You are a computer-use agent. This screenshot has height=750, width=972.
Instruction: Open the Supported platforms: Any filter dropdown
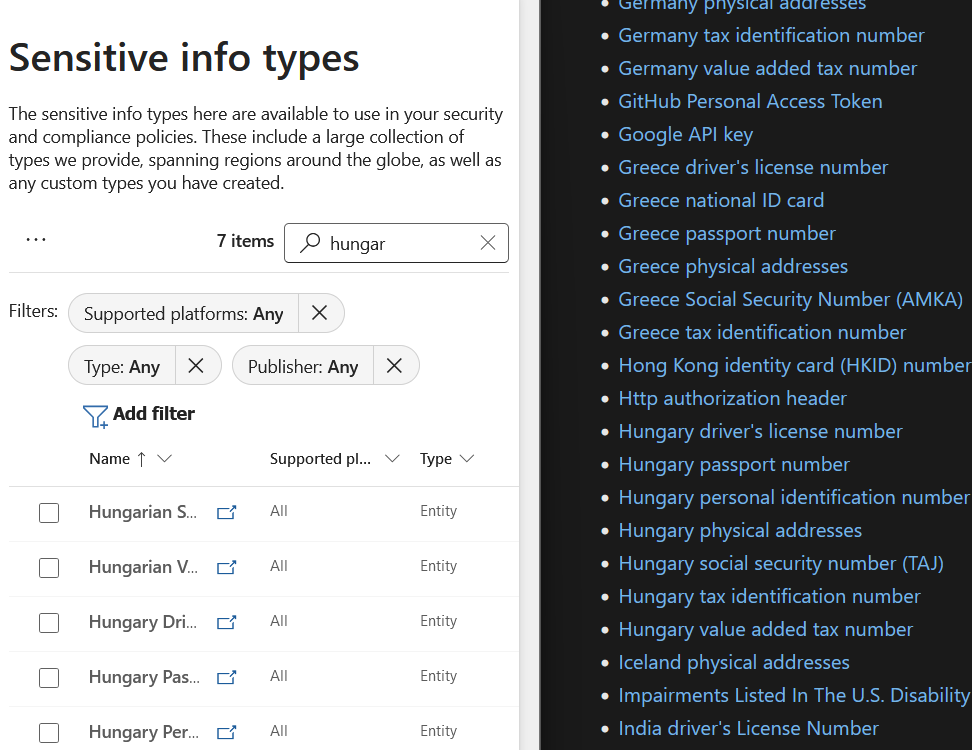(183, 314)
